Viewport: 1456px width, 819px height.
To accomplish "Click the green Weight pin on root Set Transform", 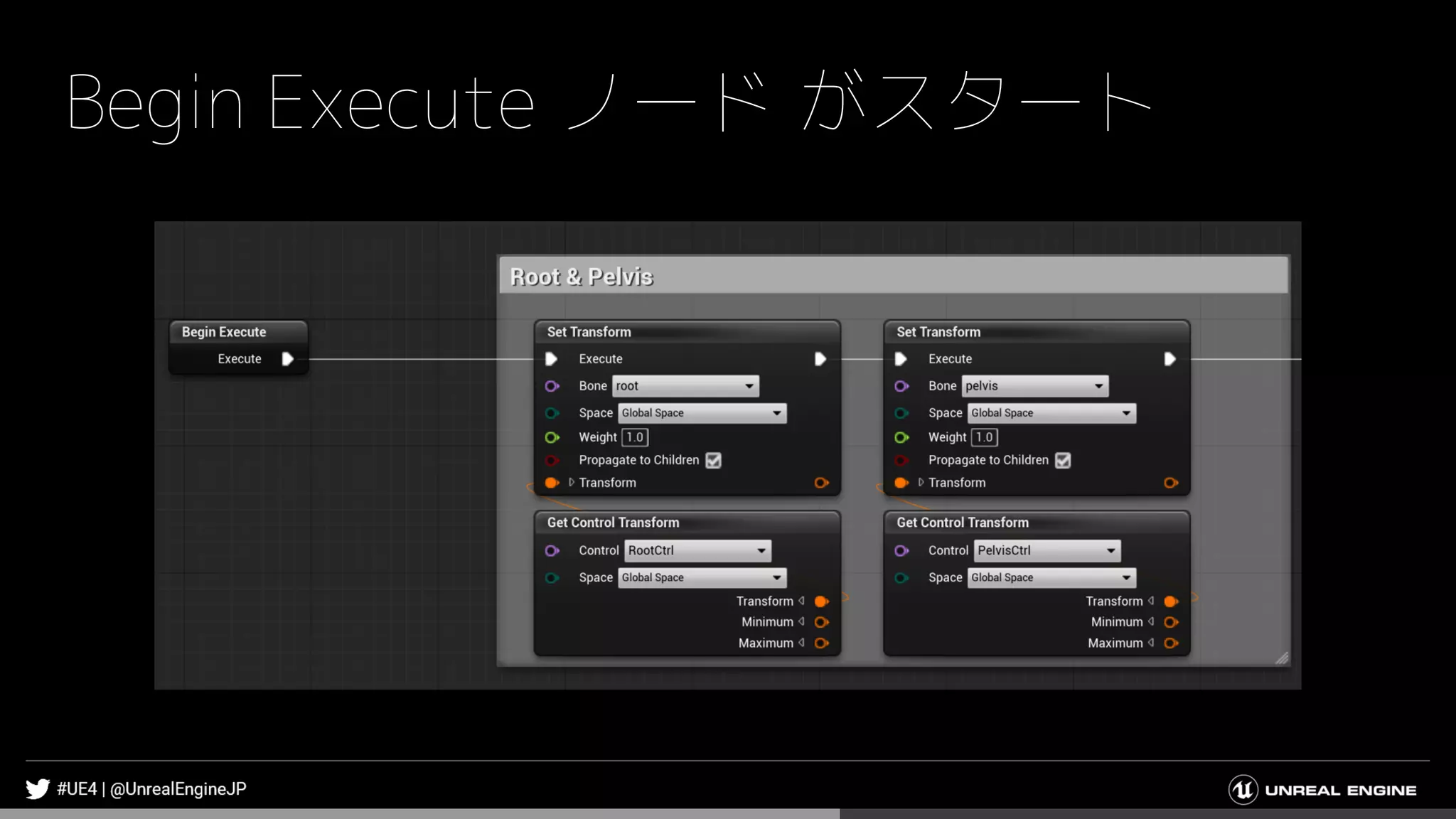I will 552,437.
